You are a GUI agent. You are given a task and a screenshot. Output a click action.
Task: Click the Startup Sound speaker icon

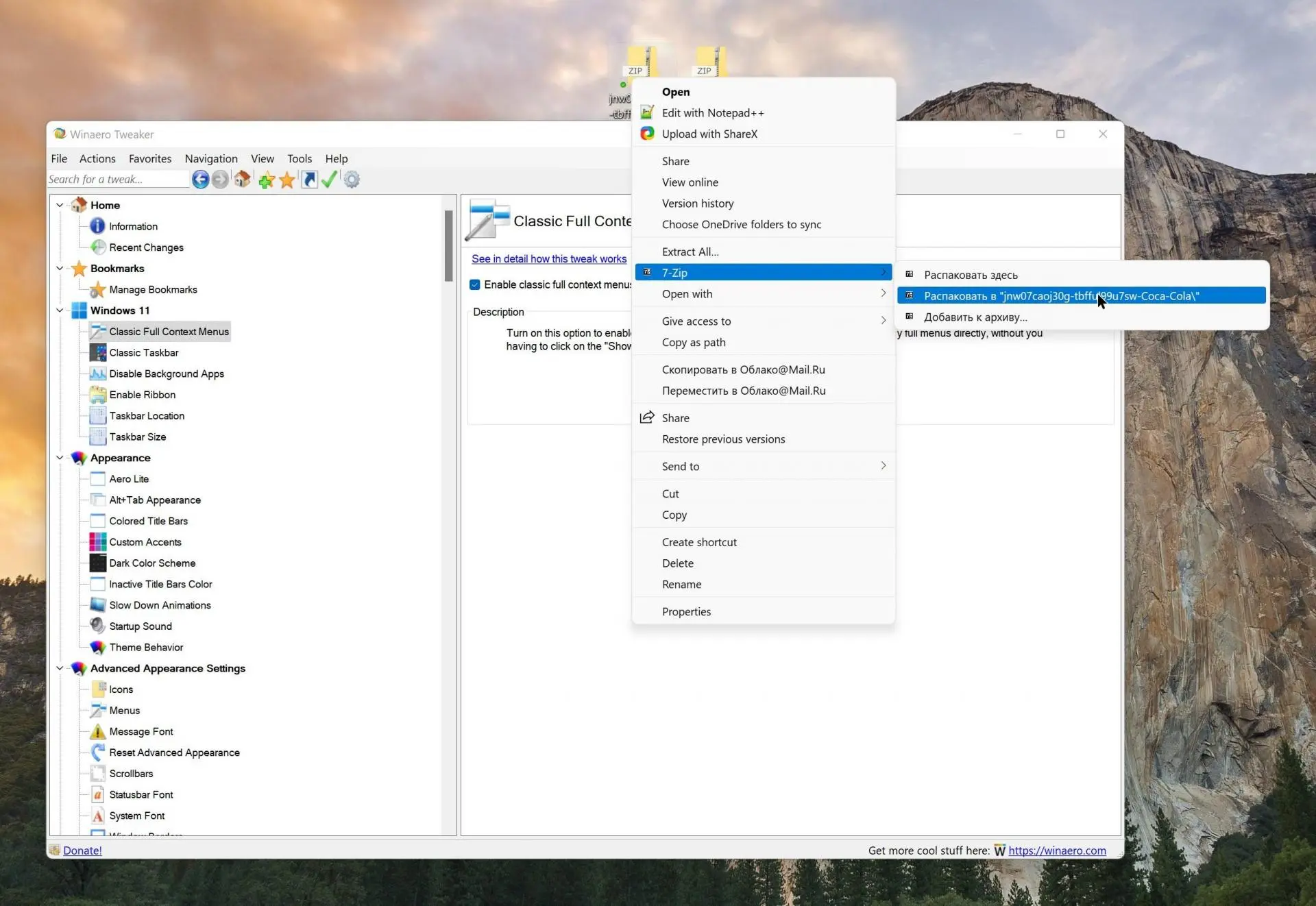point(98,626)
